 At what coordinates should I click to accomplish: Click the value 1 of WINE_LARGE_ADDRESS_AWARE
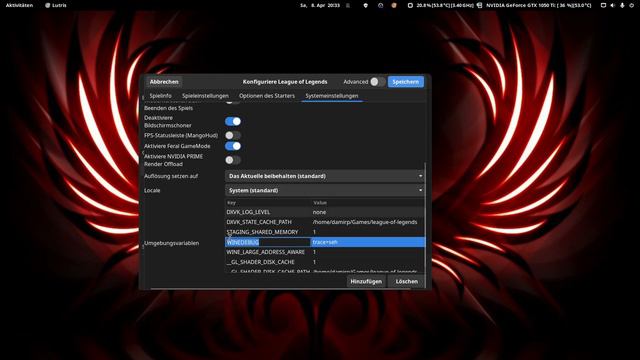tap(368, 252)
